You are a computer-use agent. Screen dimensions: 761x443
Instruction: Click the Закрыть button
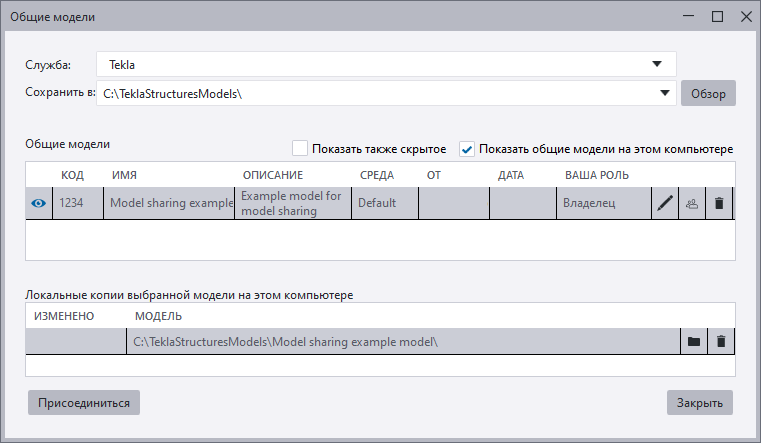[700, 403]
